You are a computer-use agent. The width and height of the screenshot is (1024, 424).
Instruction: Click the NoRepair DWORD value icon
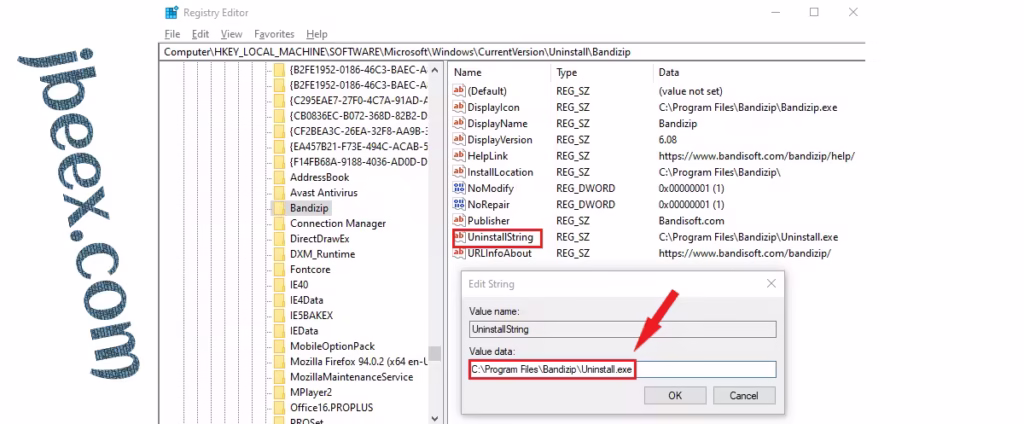tap(459, 204)
